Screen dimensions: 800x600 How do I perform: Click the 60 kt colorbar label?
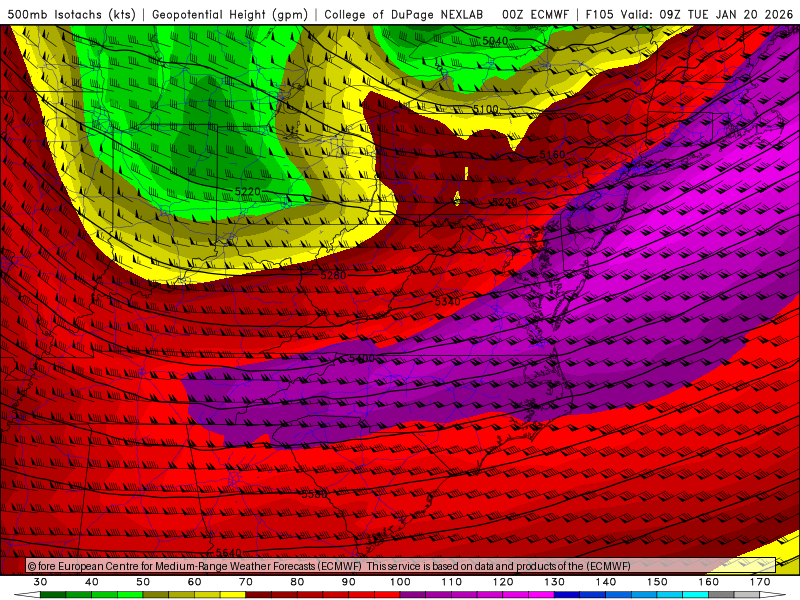point(194,582)
